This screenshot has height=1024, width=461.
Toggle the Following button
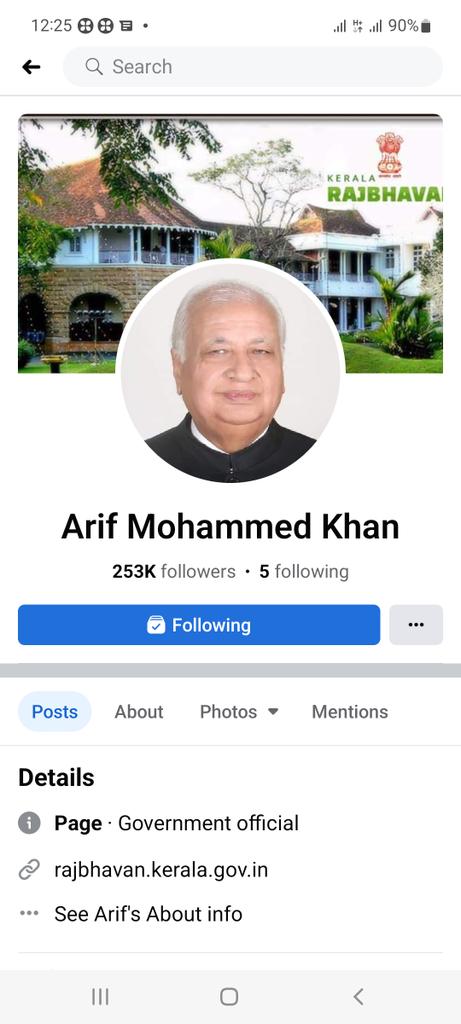click(x=199, y=625)
